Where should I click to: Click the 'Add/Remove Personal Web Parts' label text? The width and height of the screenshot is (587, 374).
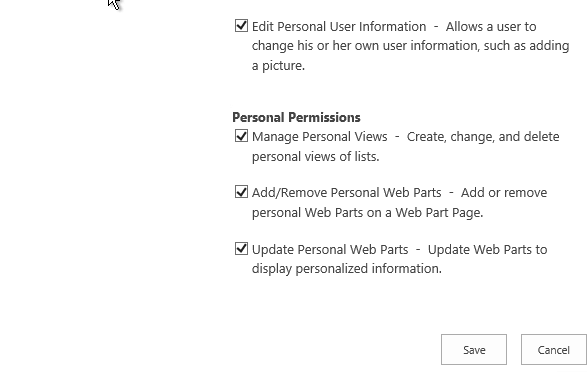click(x=346, y=192)
